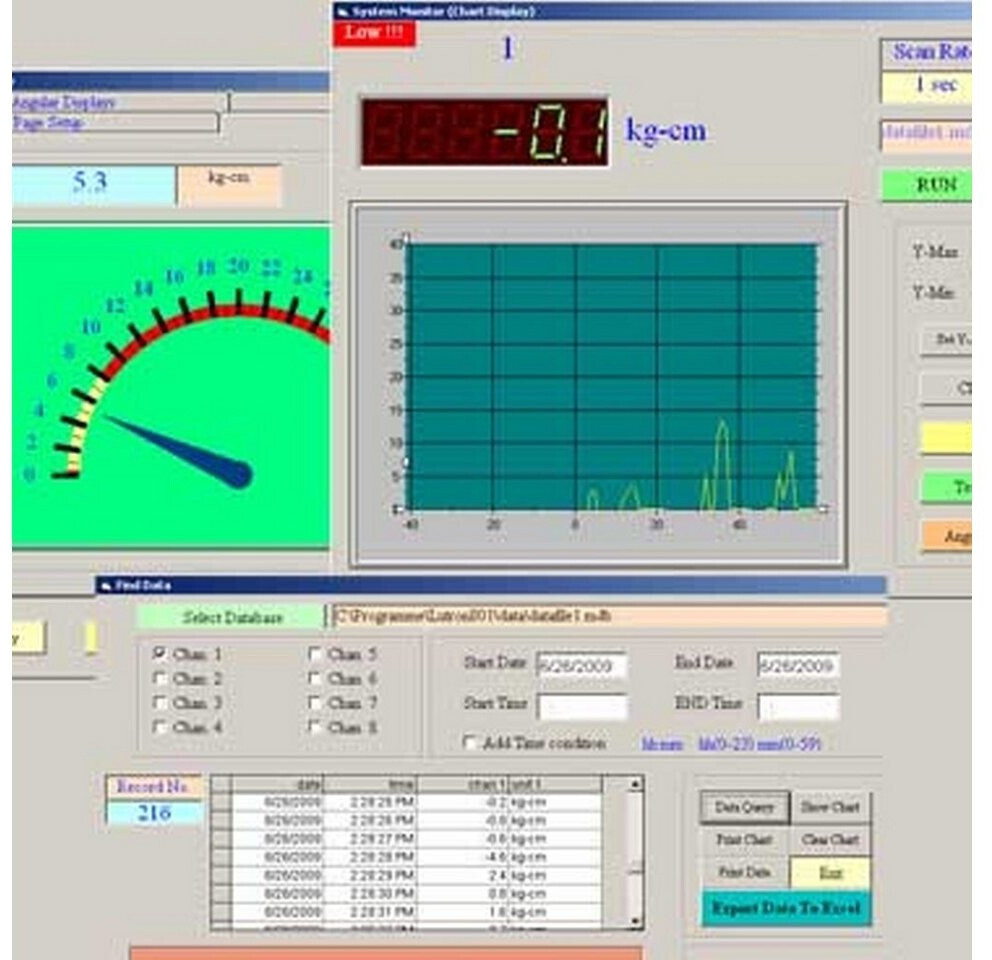Click the date column header
992x960 pixels.
pyautogui.click(x=277, y=785)
